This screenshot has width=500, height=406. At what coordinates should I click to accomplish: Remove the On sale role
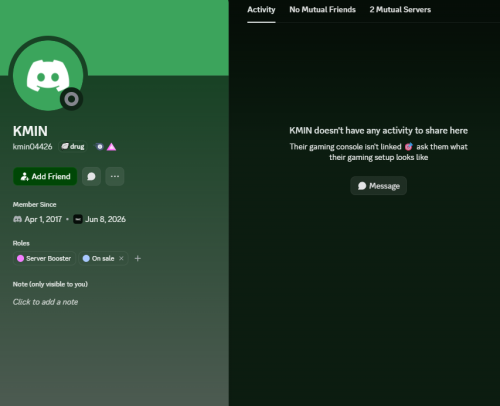pos(121,258)
